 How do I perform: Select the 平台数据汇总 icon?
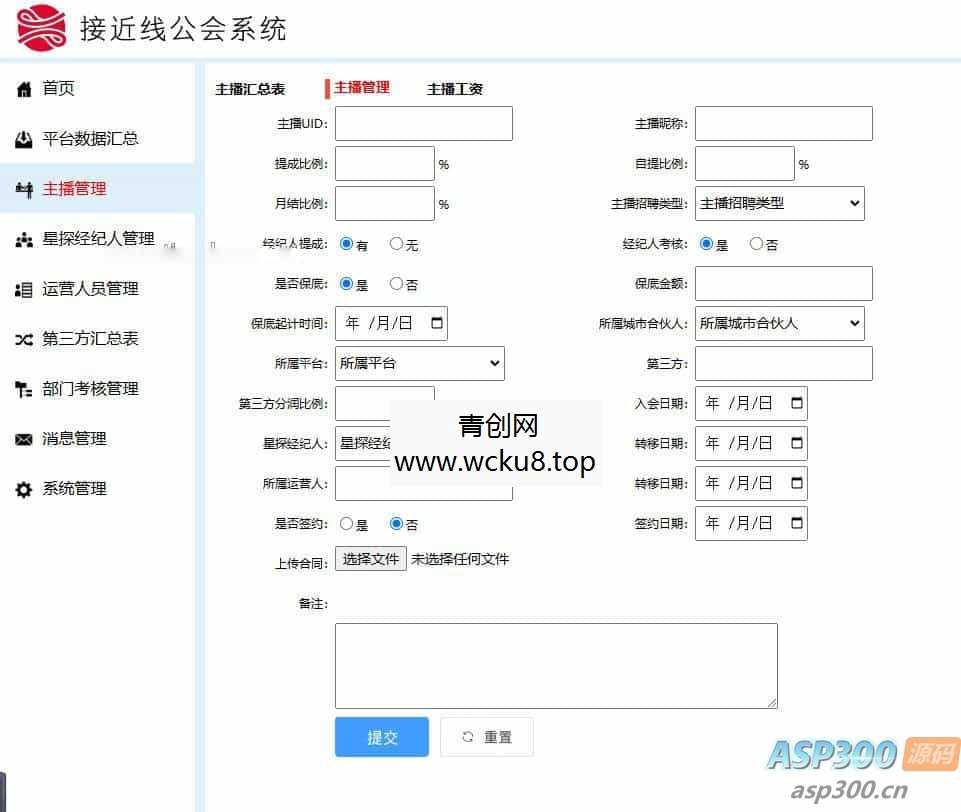click(x=24, y=138)
